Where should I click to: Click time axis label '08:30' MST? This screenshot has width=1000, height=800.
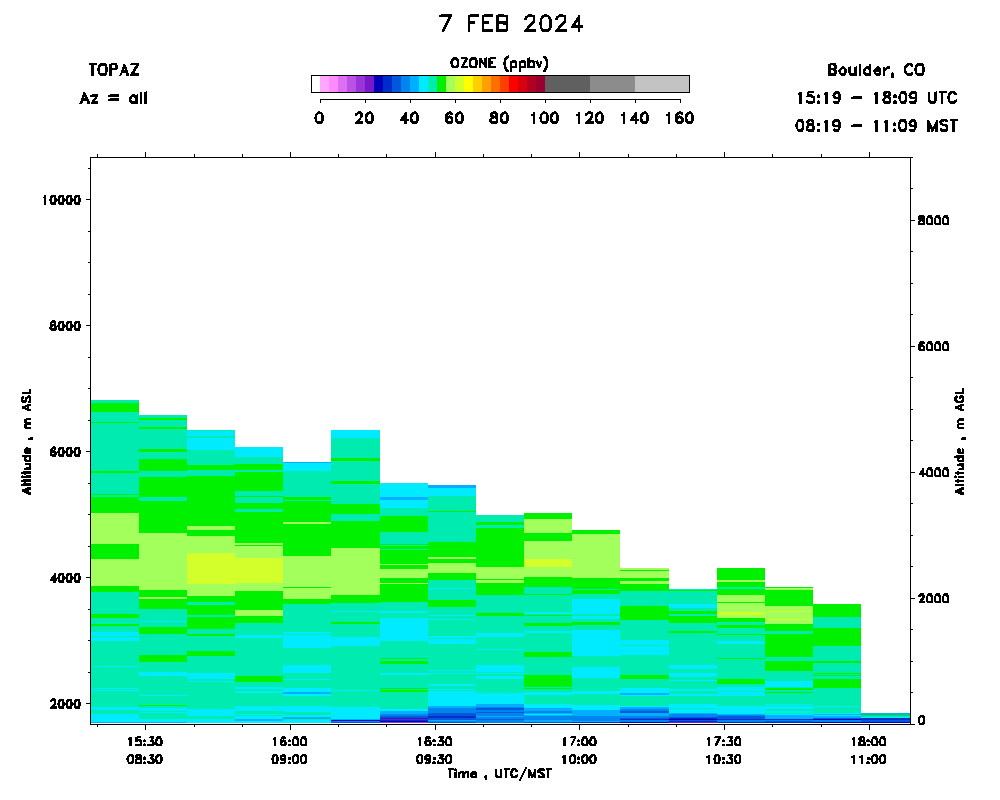pyautogui.click(x=145, y=759)
